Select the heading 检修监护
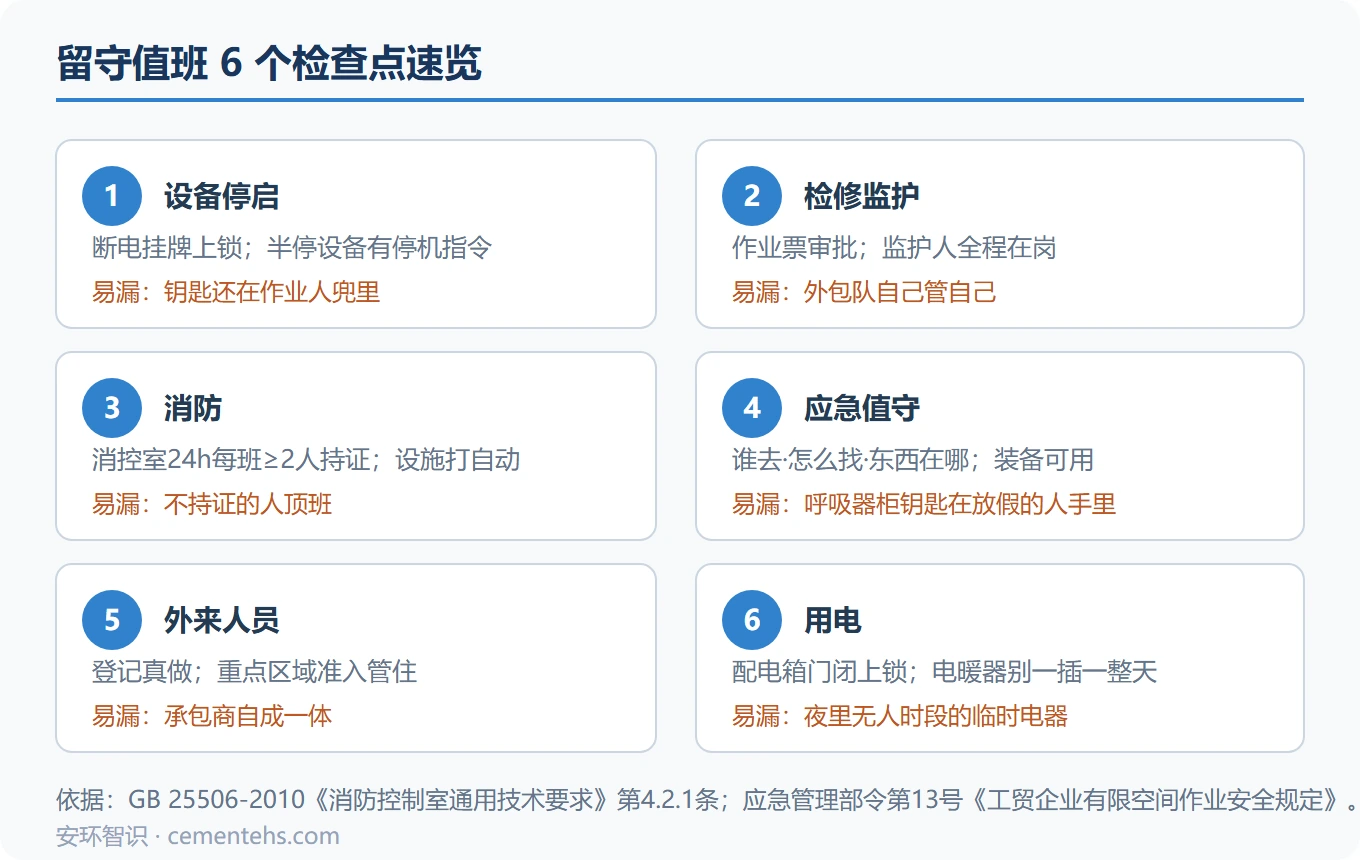Image resolution: width=1360 pixels, height=860 pixels. pyautogui.click(x=862, y=196)
